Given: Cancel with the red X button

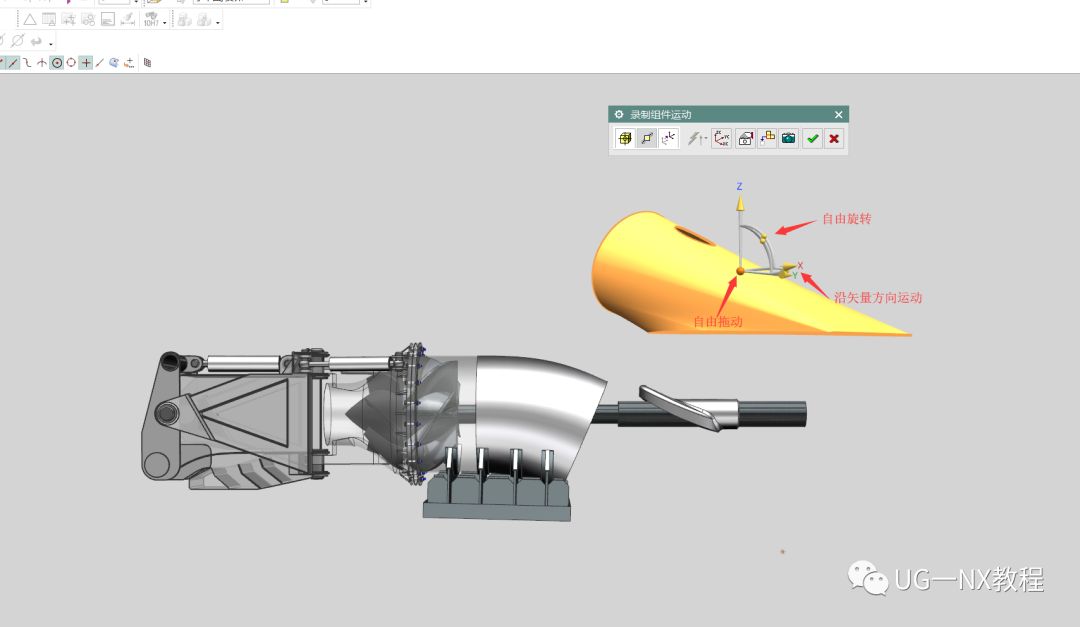Looking at the screenshot, I should (x=834, y=138).
